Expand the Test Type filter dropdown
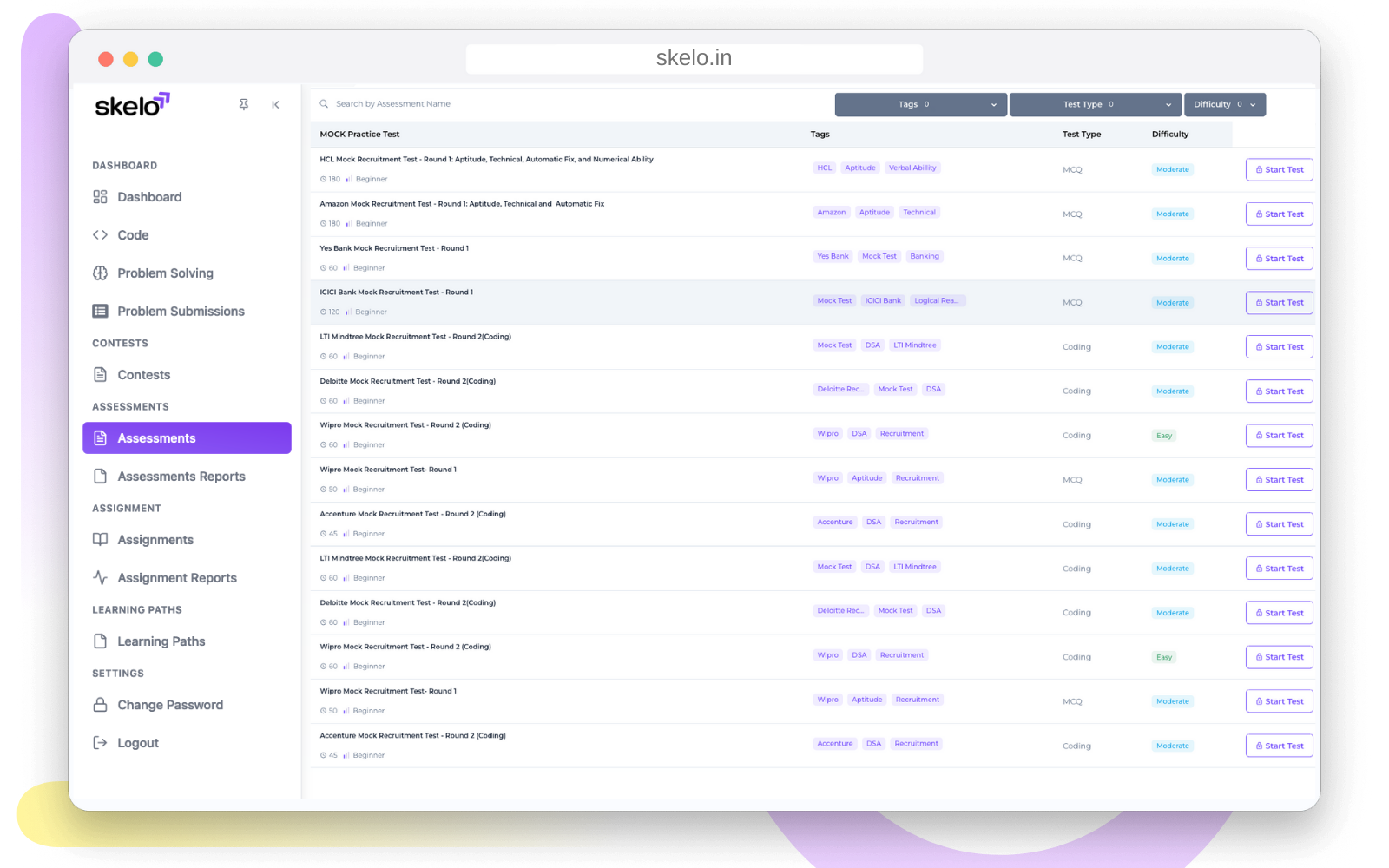Viewport: 1389px width, 868px height. (x=1095, y=104)
